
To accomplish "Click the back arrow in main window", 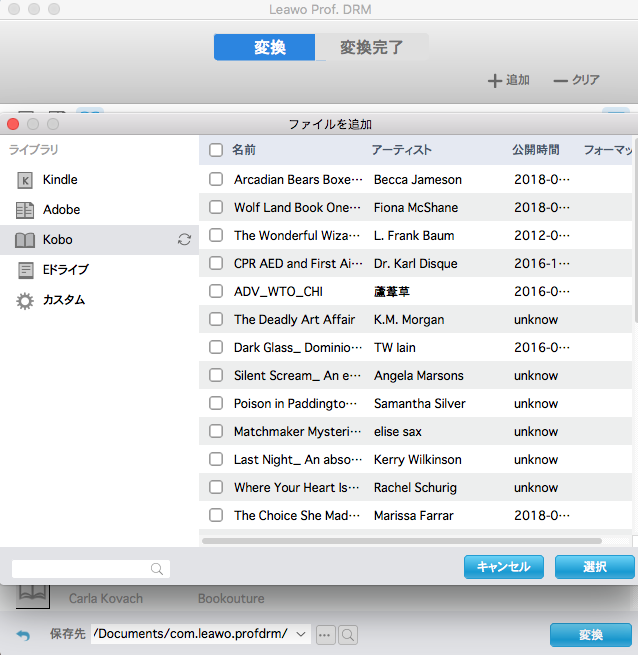I will (23, 635).
